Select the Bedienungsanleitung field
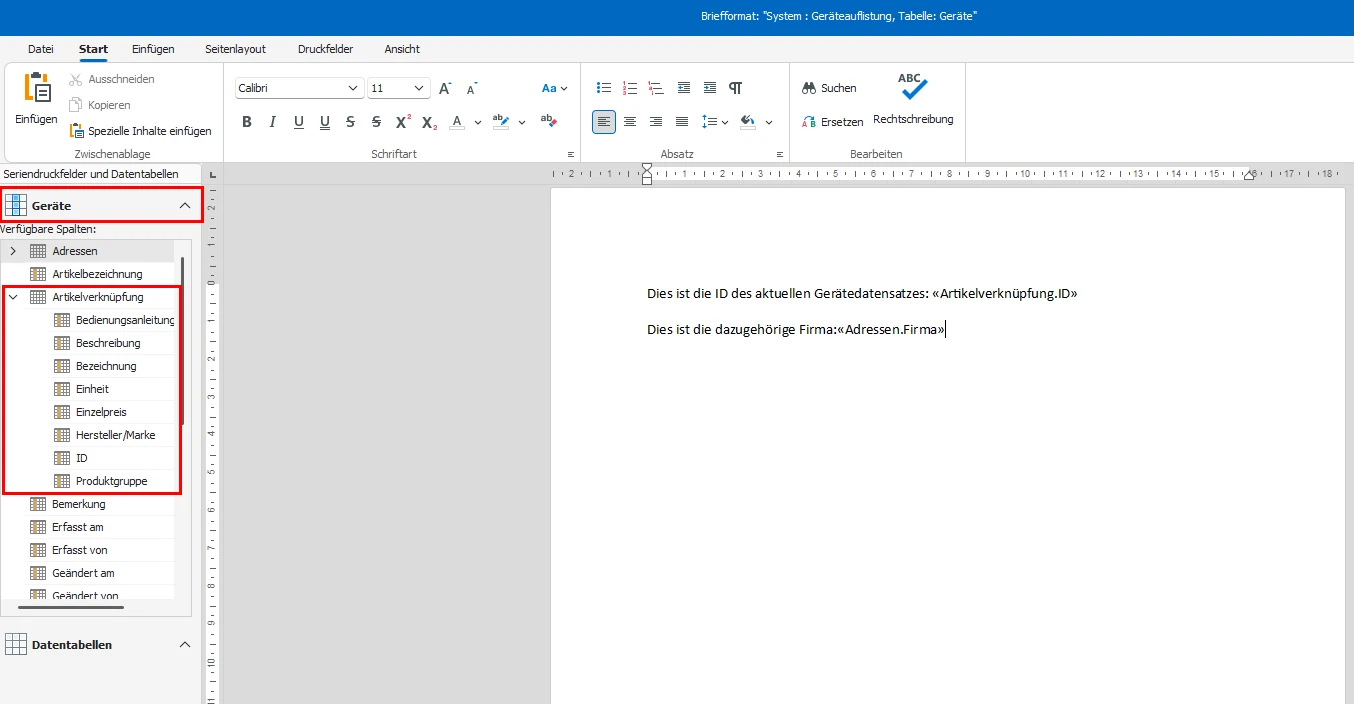The width and height of the screenshot is (1354, 704). click(114, 320)
